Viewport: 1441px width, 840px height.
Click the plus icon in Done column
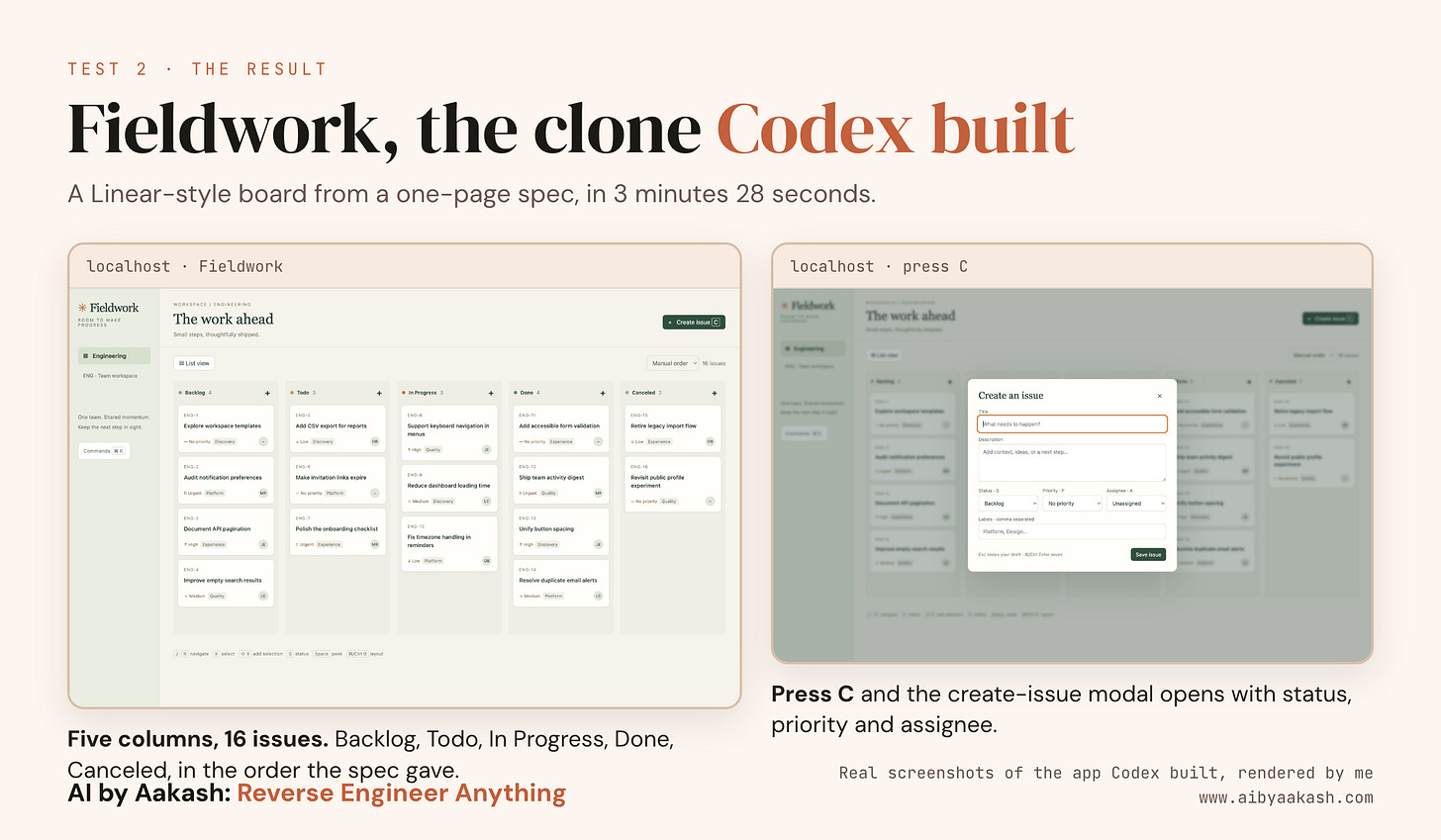(x=603, y=393)
